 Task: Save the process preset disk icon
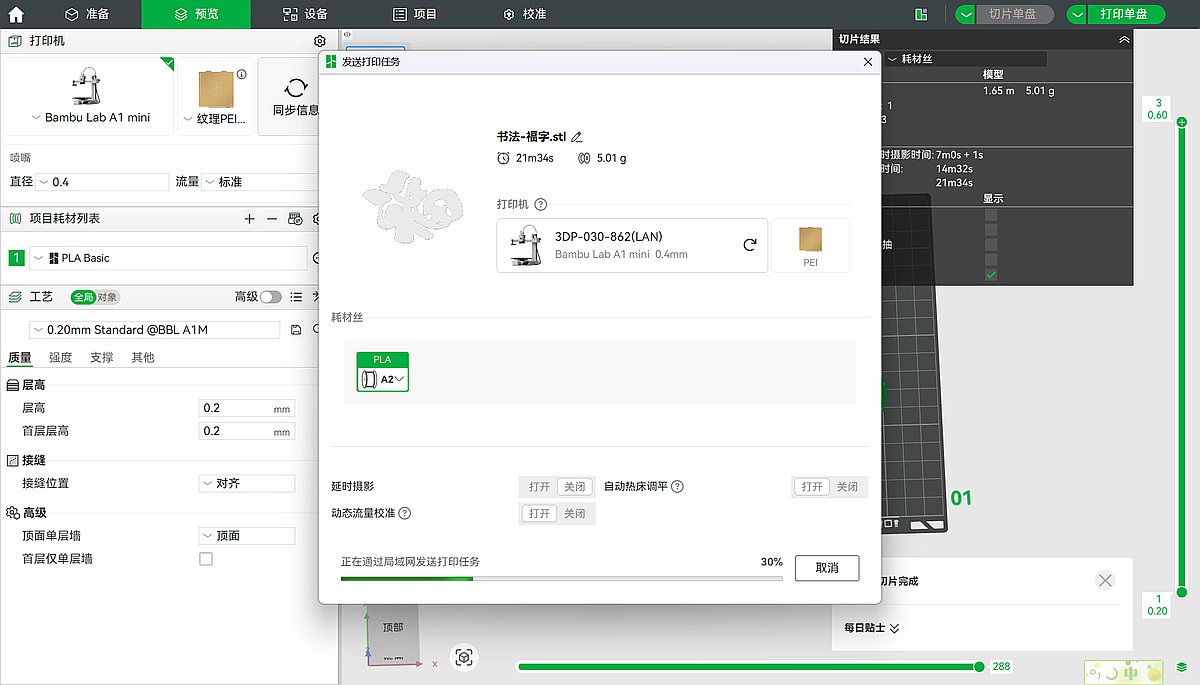click(x=295, y=329)
